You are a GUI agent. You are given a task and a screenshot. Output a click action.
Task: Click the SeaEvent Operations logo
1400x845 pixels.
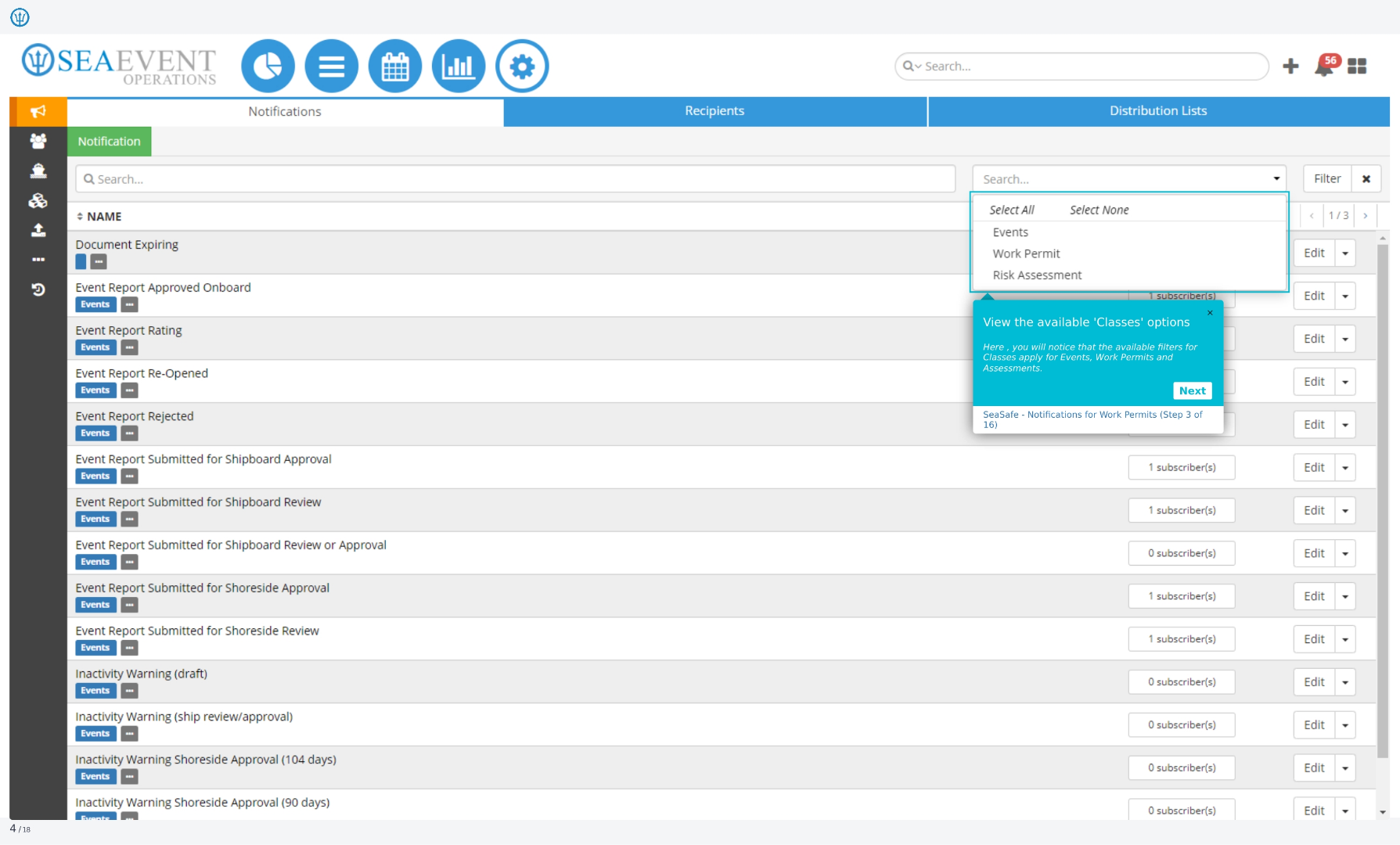tap(119, 65)
